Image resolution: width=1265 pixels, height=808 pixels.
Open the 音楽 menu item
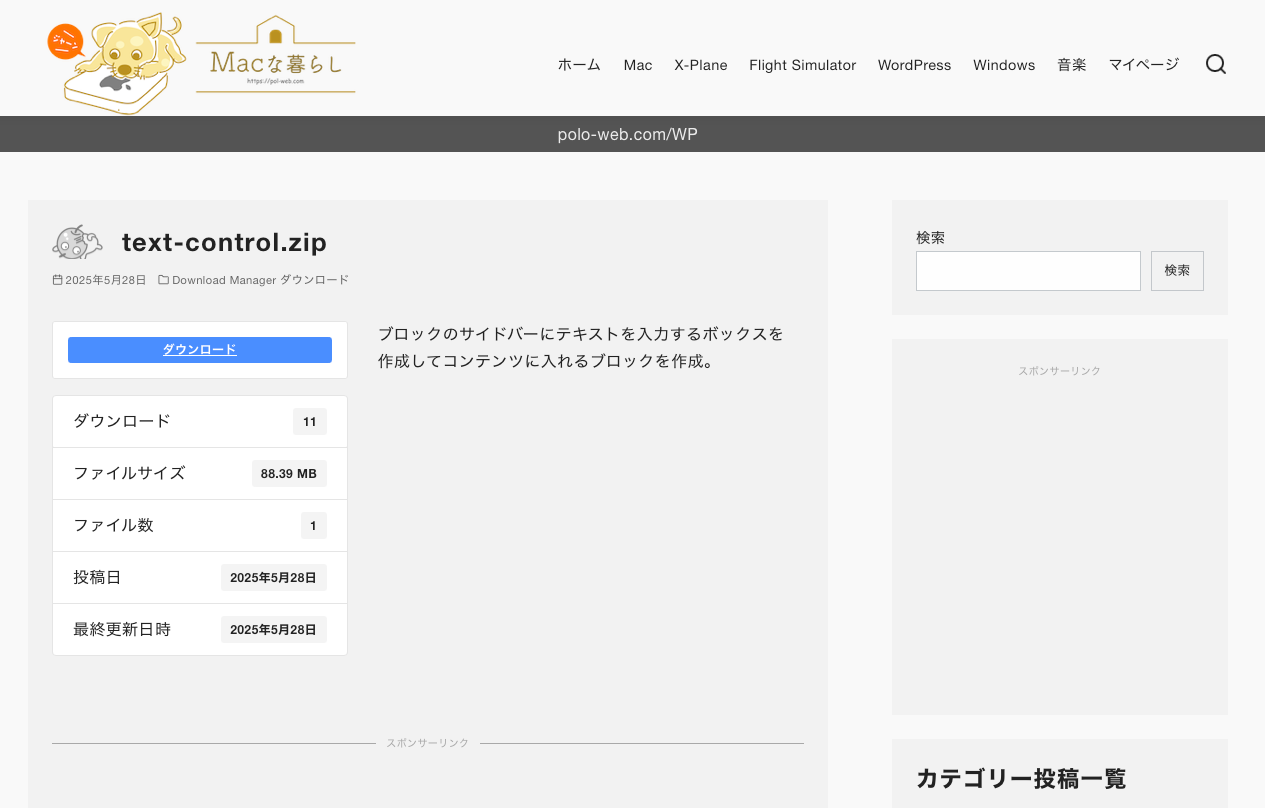[1071, 65]
